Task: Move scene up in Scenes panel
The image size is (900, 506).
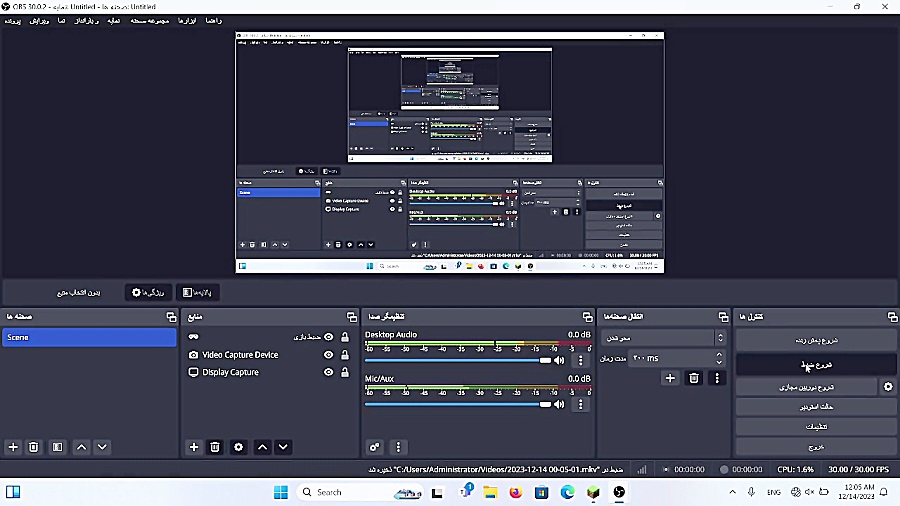Action: [x=82, y=447]
